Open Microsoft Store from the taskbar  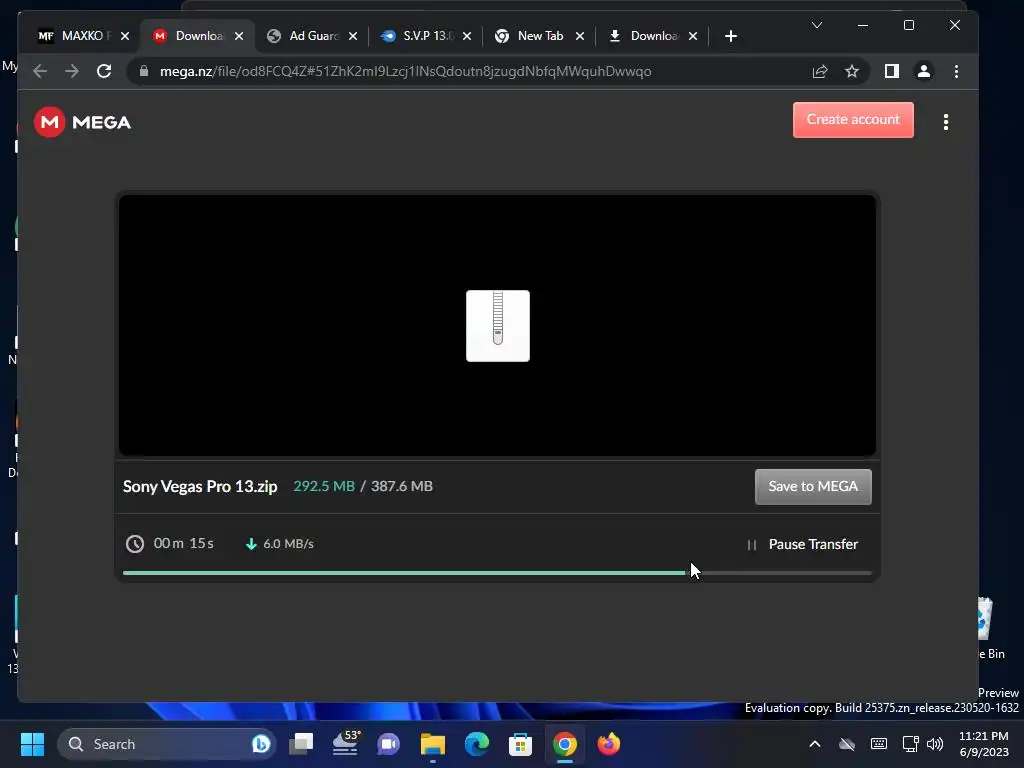pyautogui.click(x=520, y=744)
